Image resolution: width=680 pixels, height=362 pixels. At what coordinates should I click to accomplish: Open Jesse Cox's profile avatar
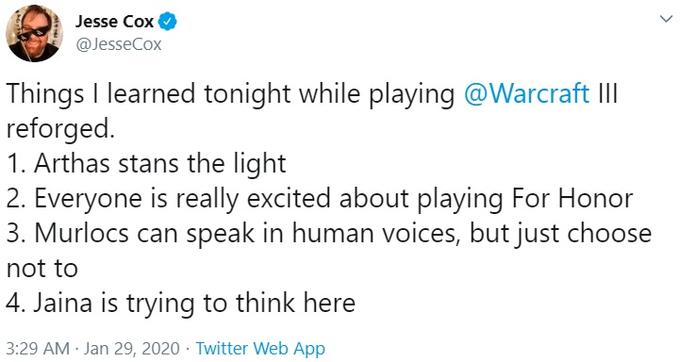34,33
